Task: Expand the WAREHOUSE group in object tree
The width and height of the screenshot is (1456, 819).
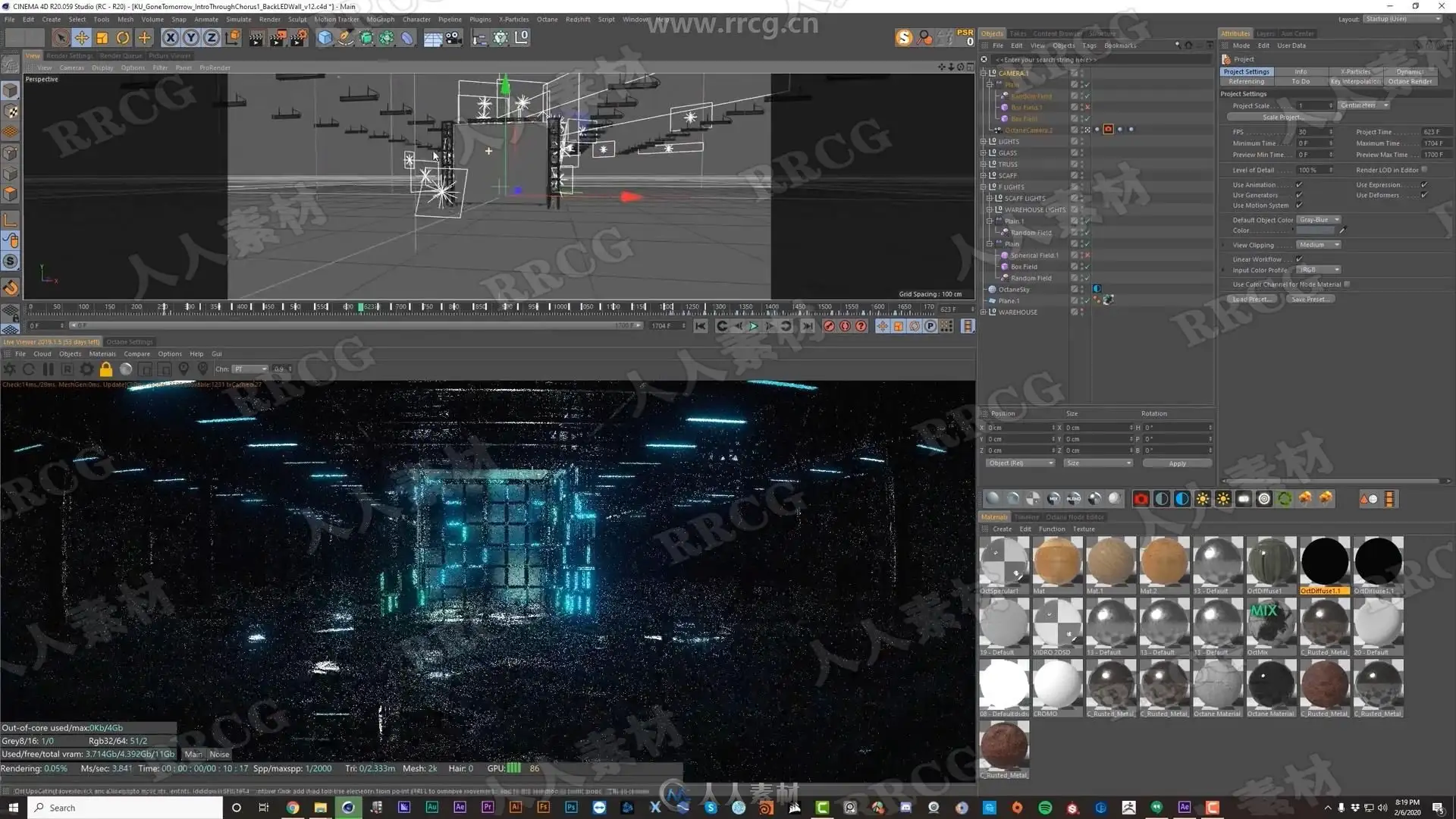Action: [984, 312]
